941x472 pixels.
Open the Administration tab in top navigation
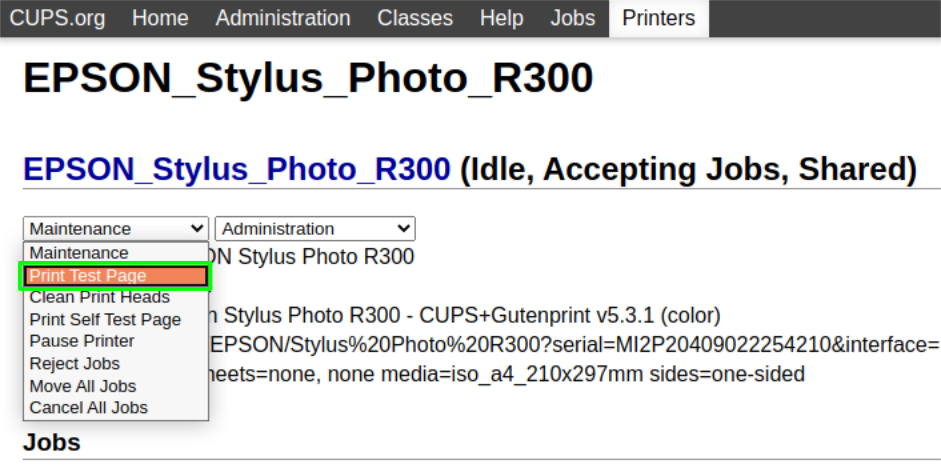(283, 18)
